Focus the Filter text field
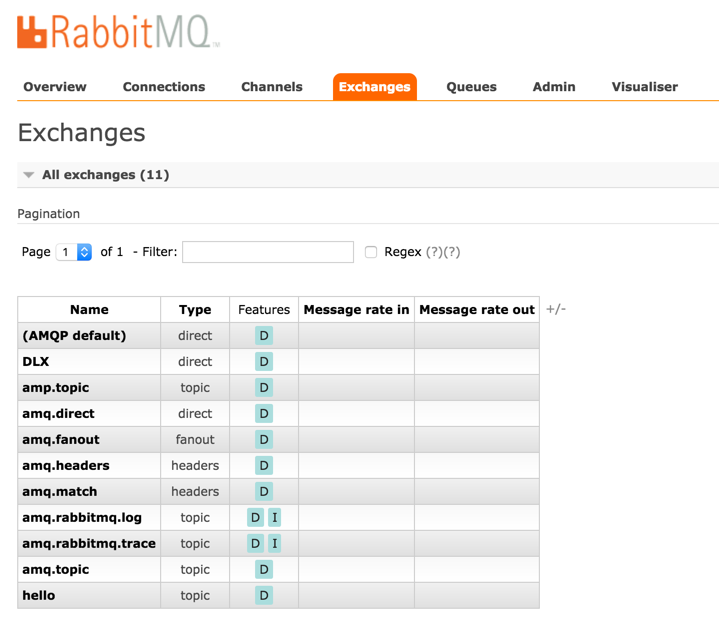Viewport: 719px width, 622px height. (x=268, y=252)
